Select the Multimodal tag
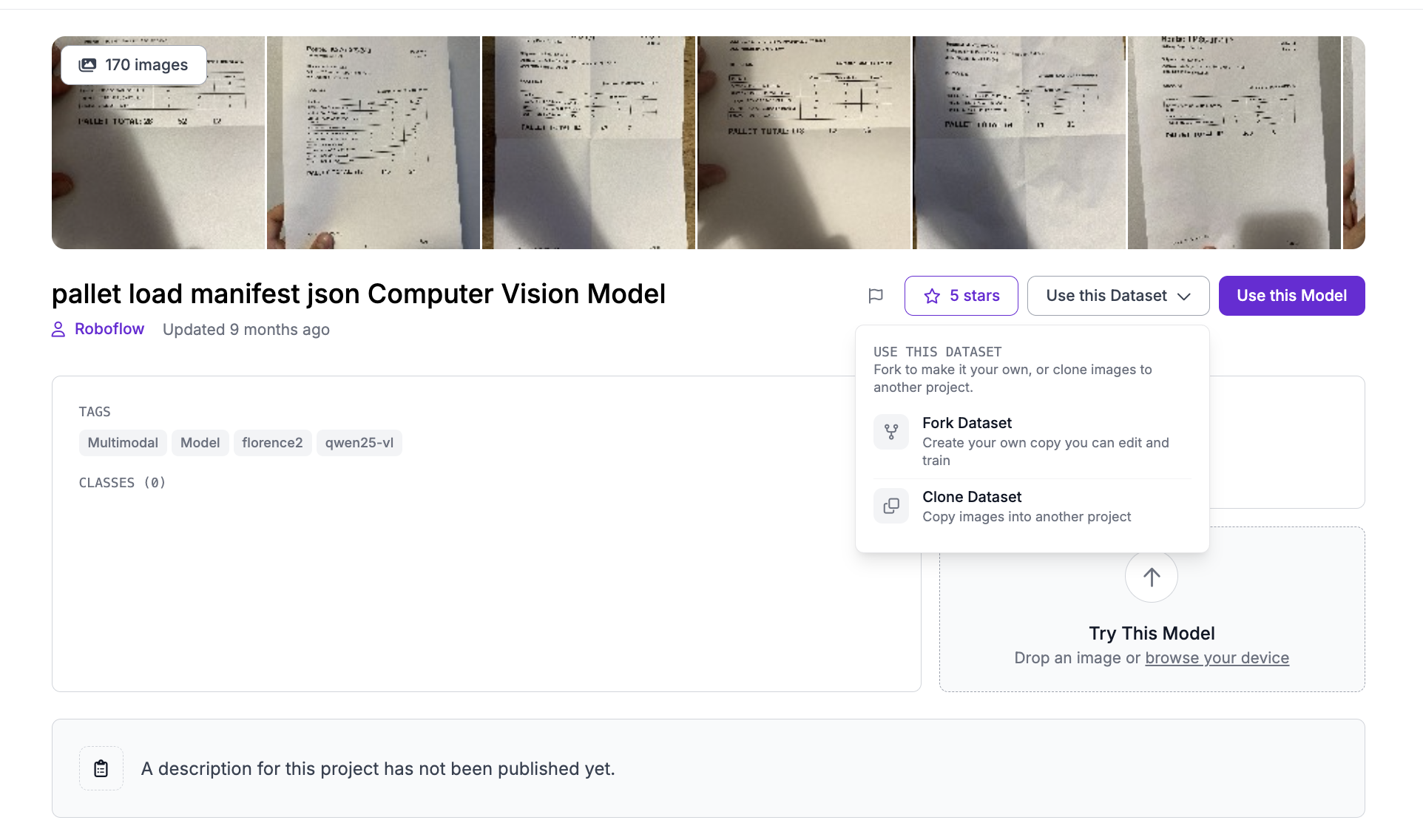The height and width of the screenshot is (840, 1423). pos(123,443)
